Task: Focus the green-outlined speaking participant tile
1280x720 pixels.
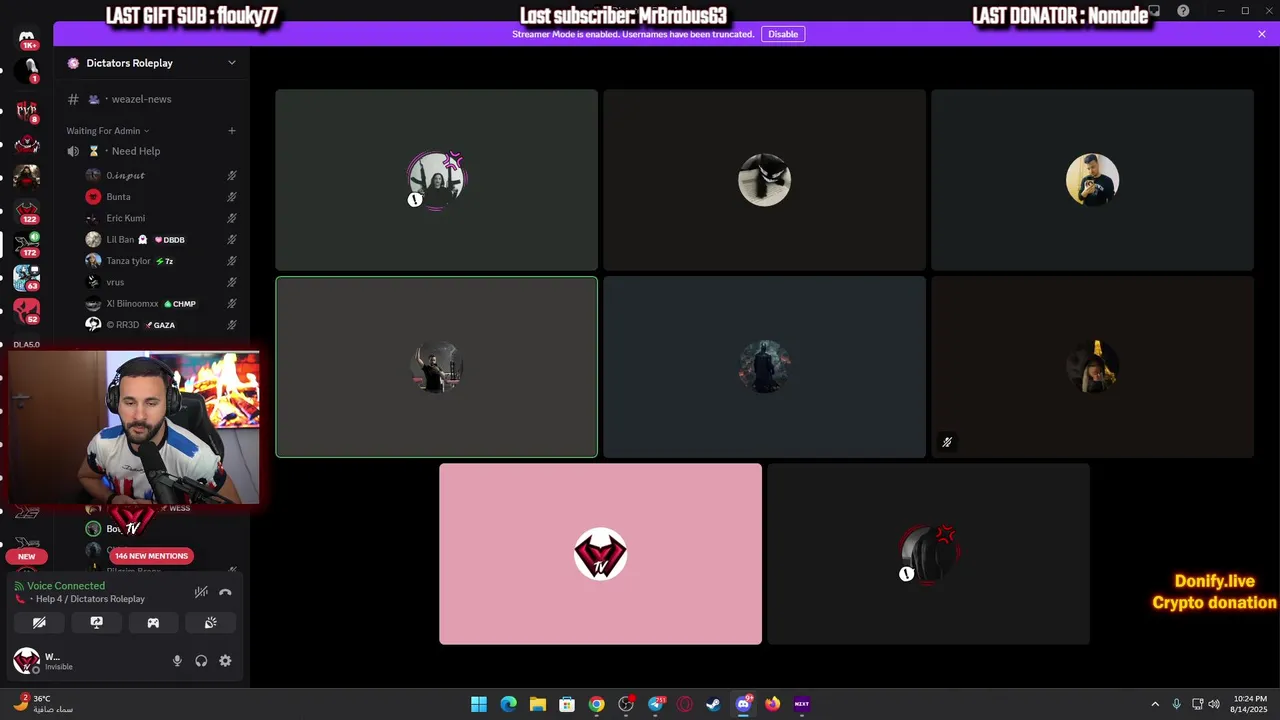Action: [x=437, y=367]
